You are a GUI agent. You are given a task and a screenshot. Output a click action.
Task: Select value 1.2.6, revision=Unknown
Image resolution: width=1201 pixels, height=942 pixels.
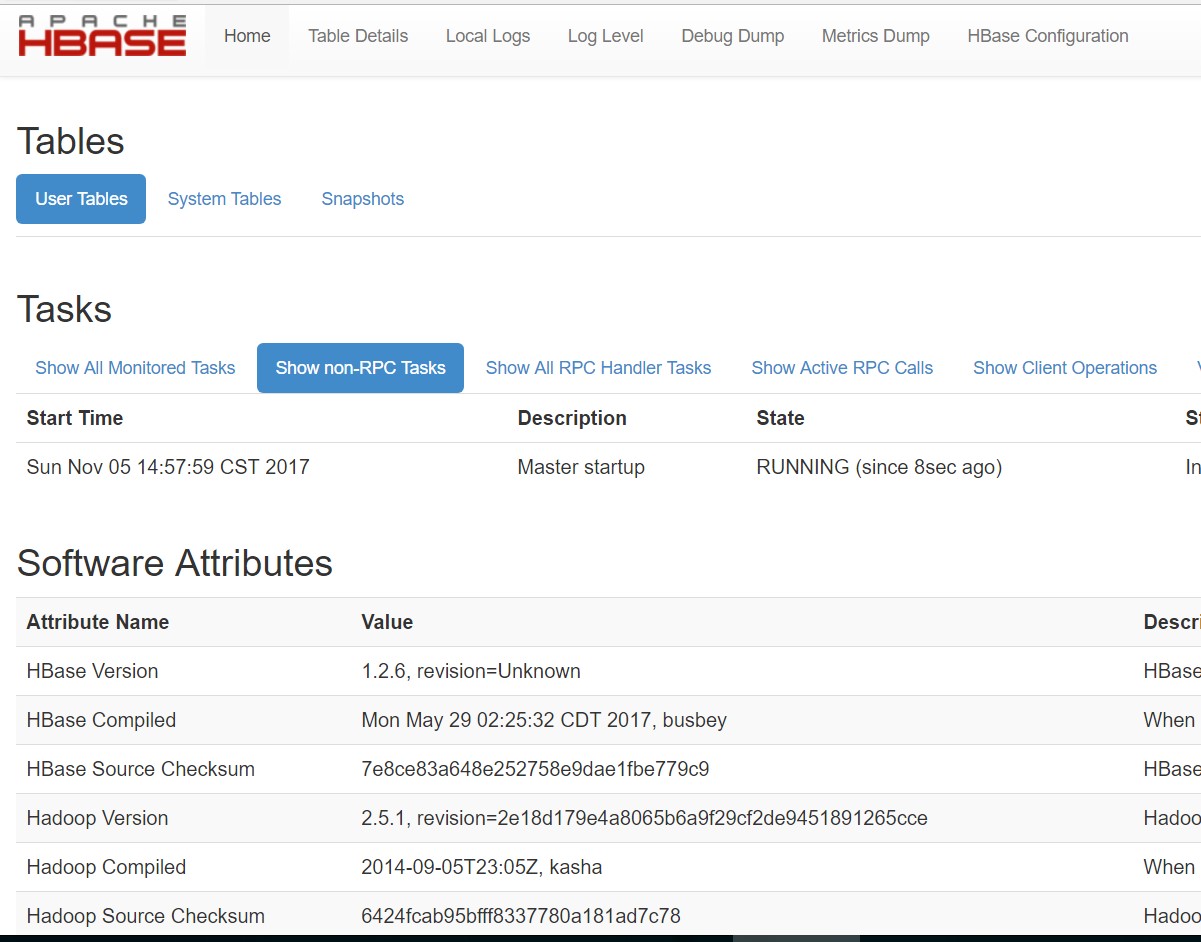click(x=471, y=671)
